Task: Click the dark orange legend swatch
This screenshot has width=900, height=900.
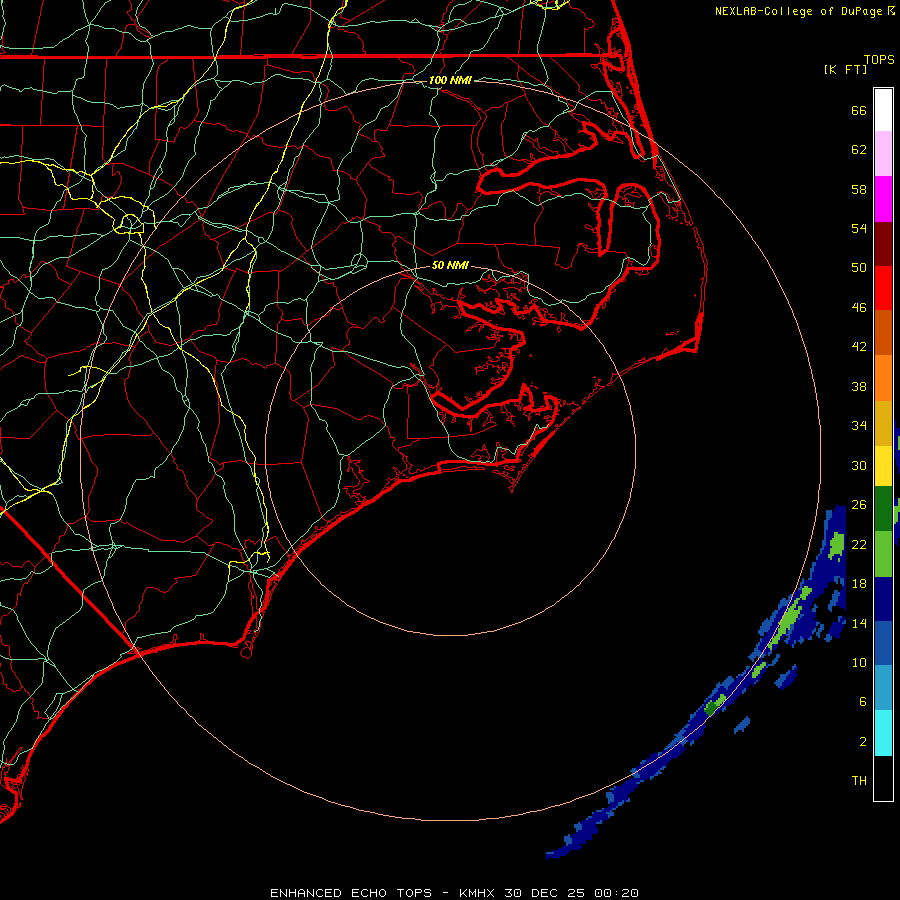Action: (883, 333)
